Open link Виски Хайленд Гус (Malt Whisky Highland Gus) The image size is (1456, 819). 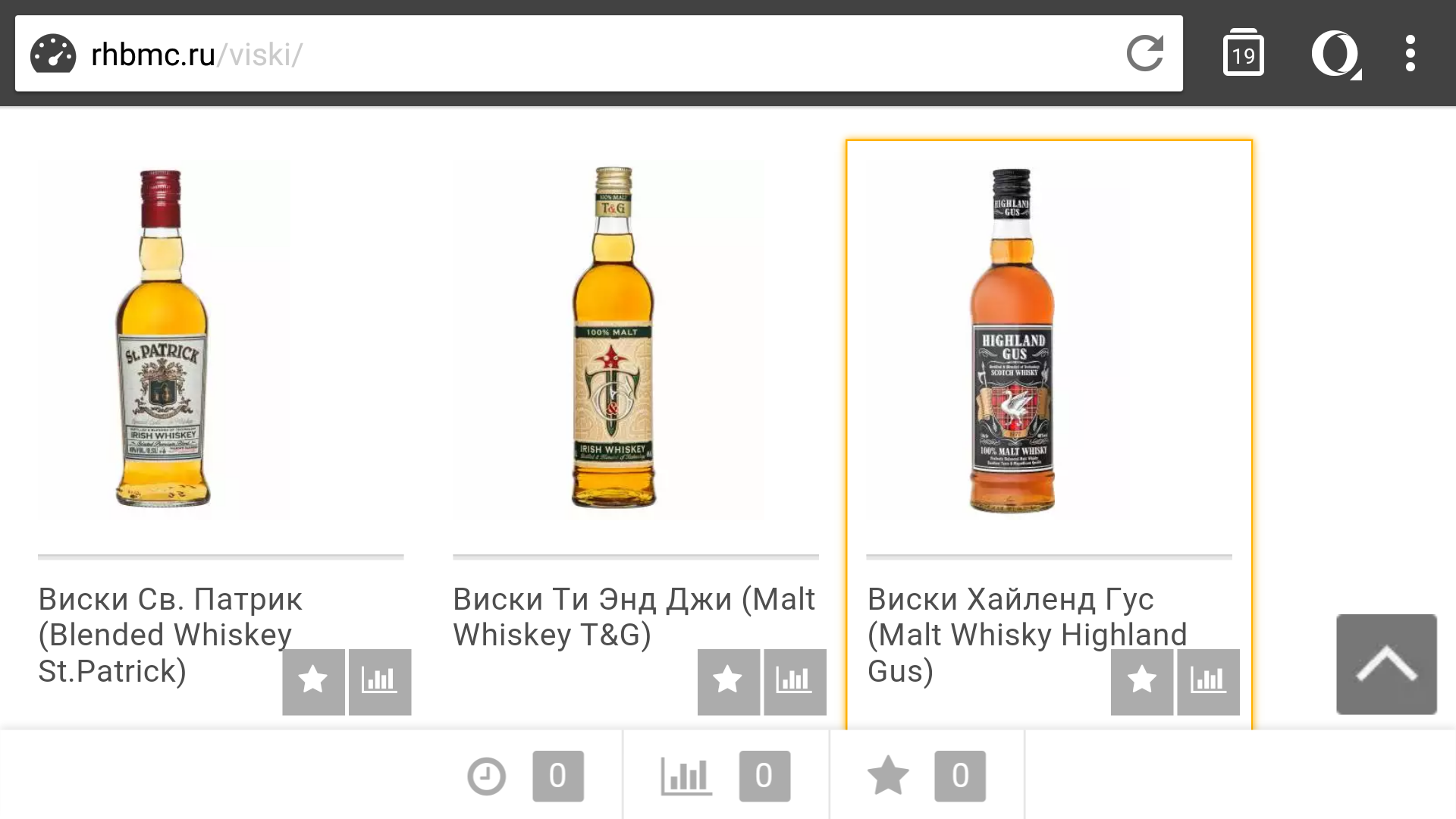[1027, 635]
